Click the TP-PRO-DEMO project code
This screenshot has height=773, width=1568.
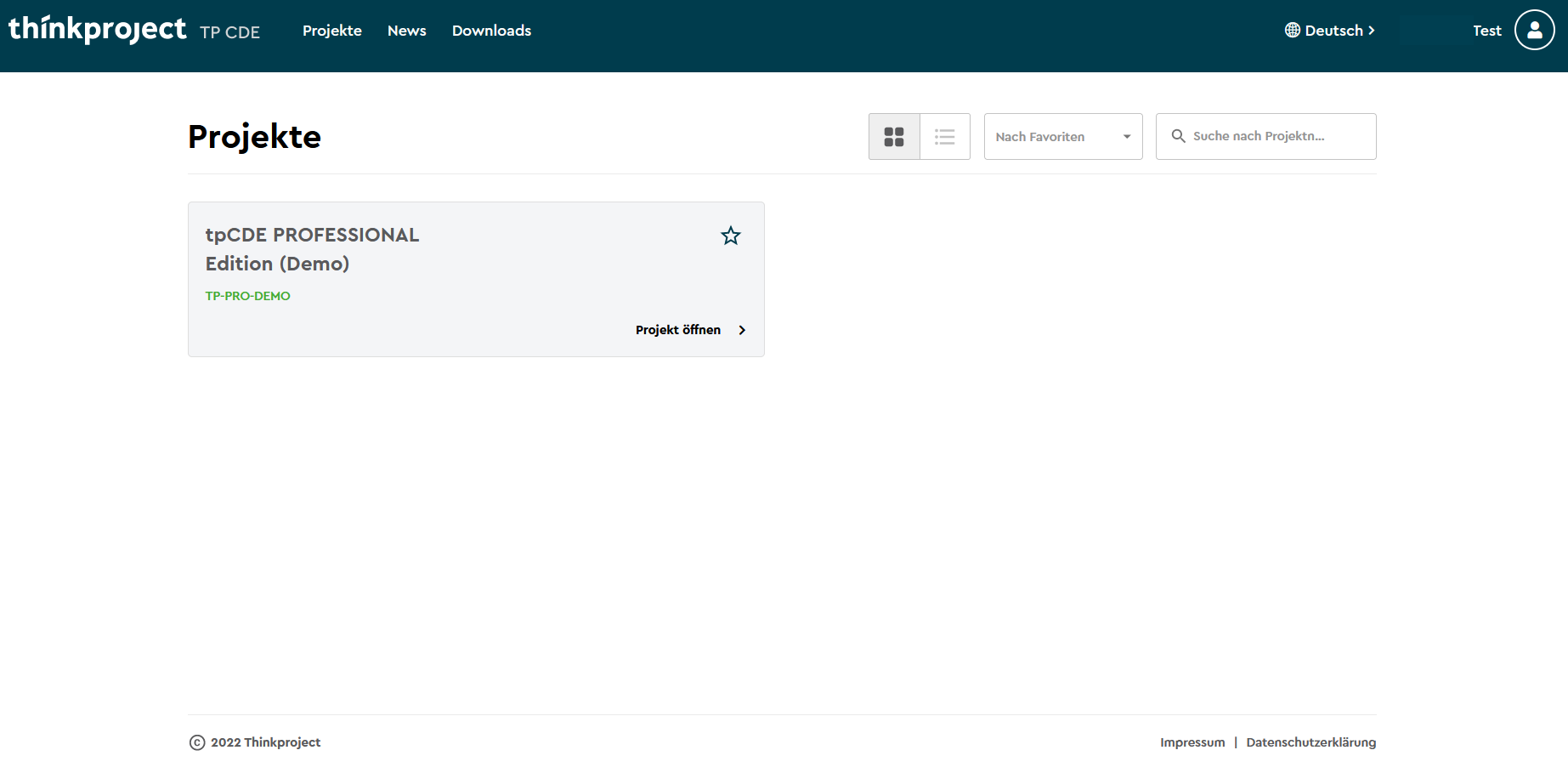pyautogui.click(x=248, y=296)
